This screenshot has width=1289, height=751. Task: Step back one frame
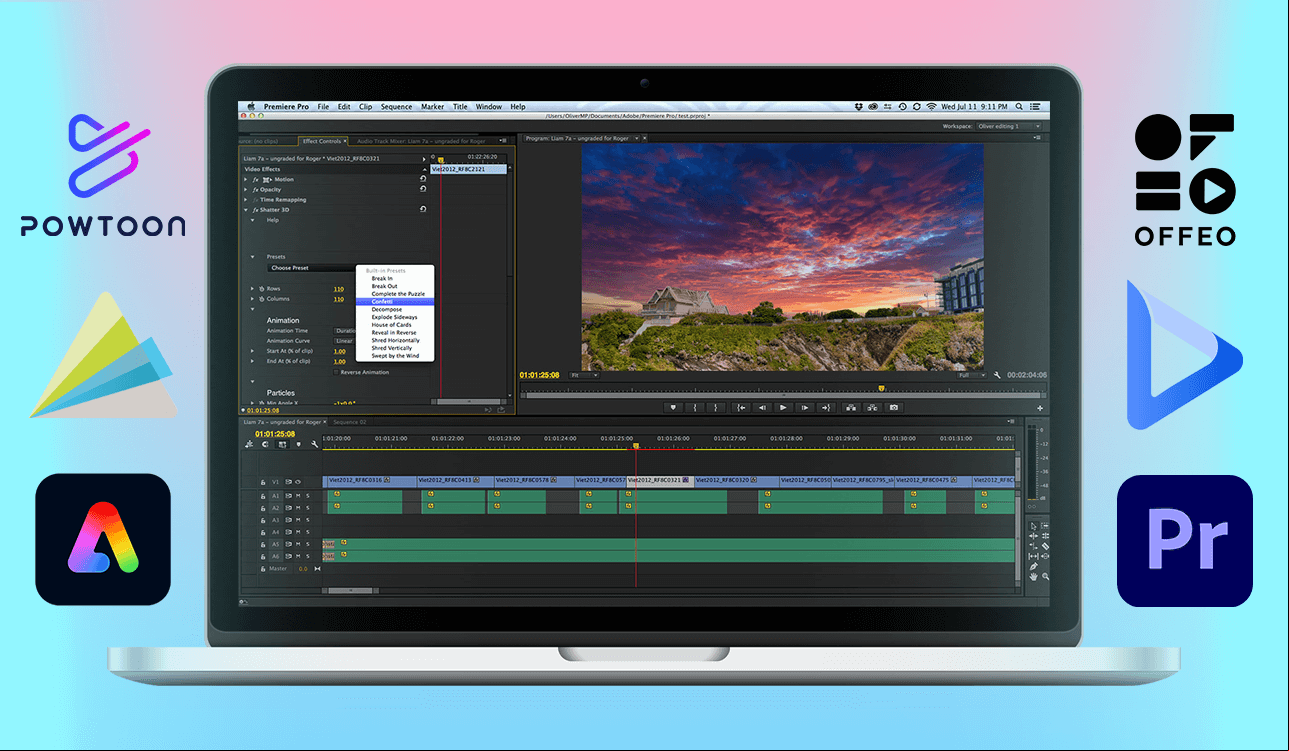[x=762, y=407]
